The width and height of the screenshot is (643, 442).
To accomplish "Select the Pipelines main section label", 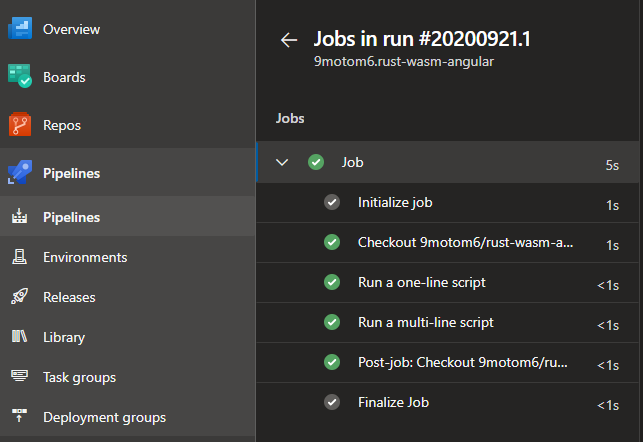I will coord(71,173).
